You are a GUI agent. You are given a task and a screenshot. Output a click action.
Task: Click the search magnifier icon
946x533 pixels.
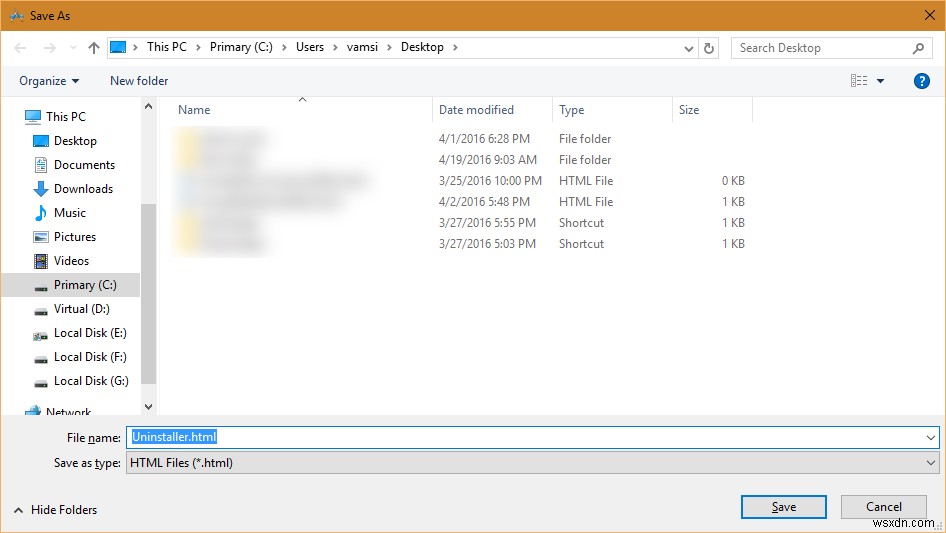coord(918,48)
